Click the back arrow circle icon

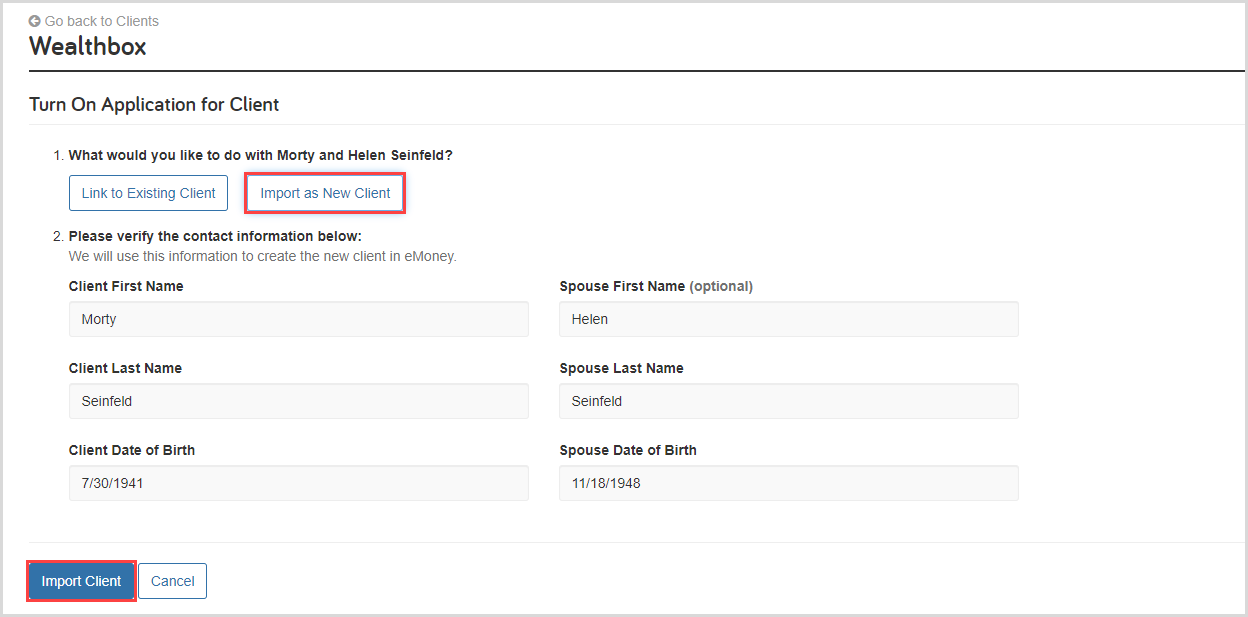coord(35,21)
